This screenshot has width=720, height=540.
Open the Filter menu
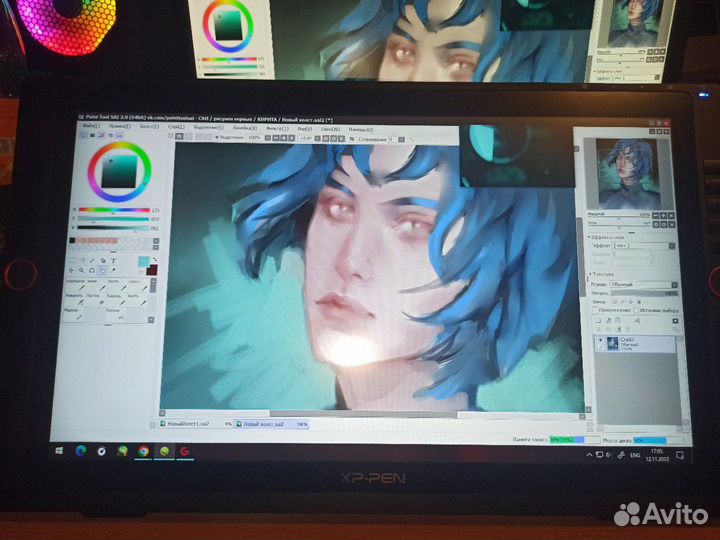(278, 129)
